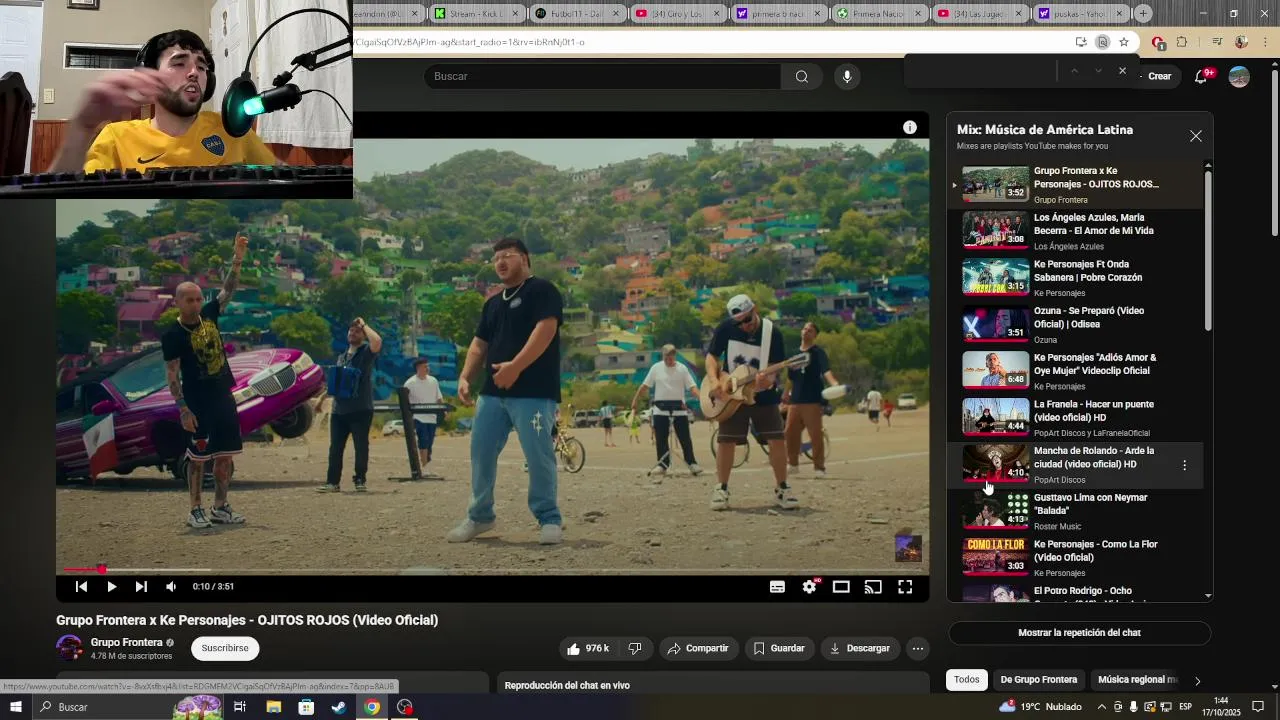Click the 19°C Nublado weather widget
Screen dimensions: 1280x720
point(1041,707)
